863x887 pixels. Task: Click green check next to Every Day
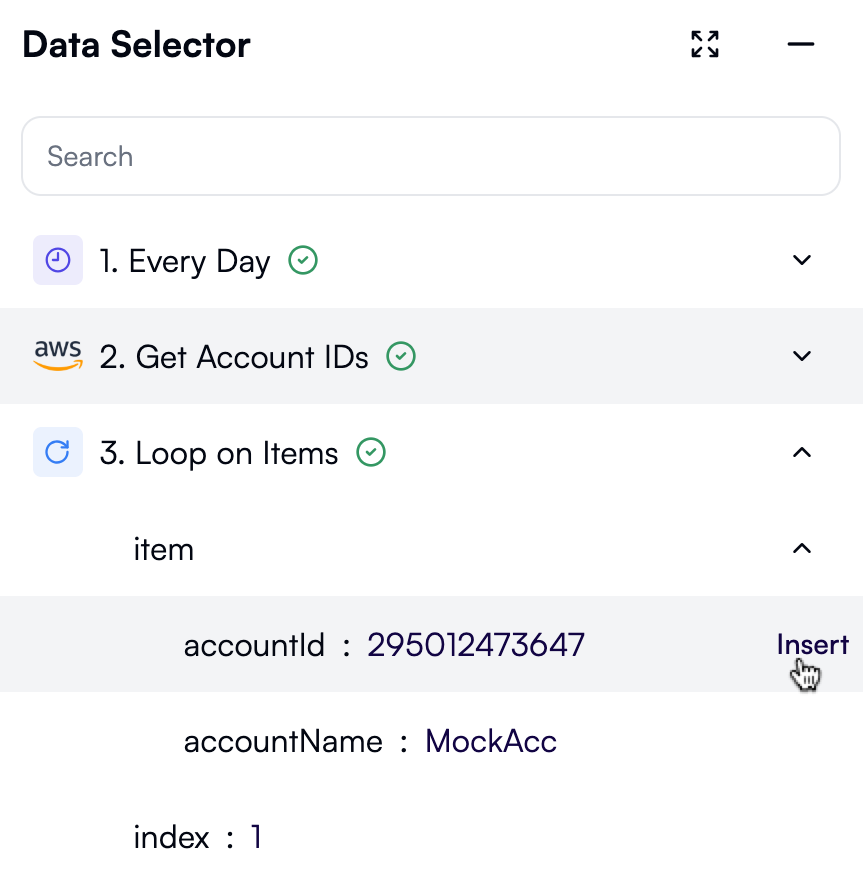[x=303, y=261]
